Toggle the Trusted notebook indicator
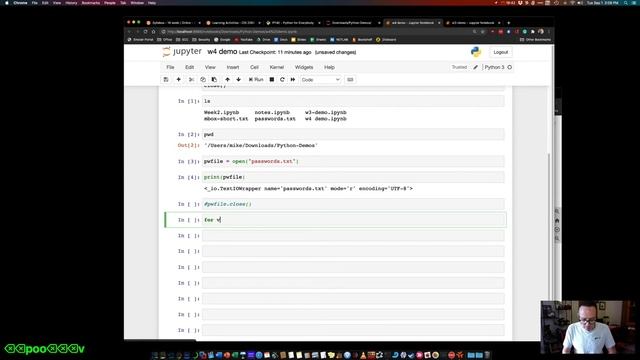Screen dimensions: 640x360 459,67
